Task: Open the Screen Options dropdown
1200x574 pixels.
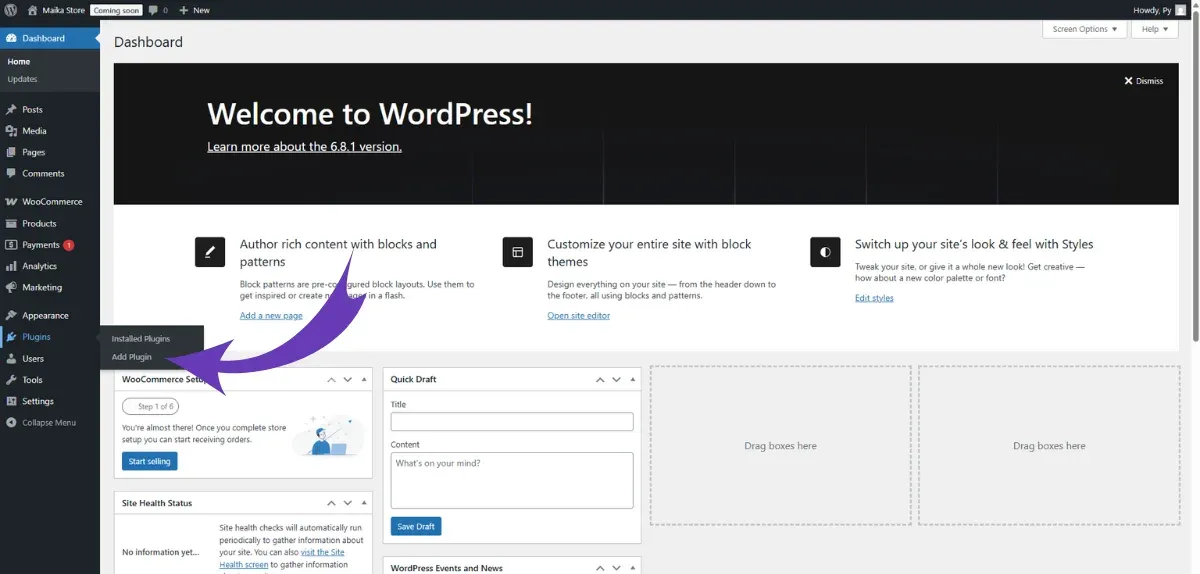Action: pyautogui.click(x=1084, y=29)
